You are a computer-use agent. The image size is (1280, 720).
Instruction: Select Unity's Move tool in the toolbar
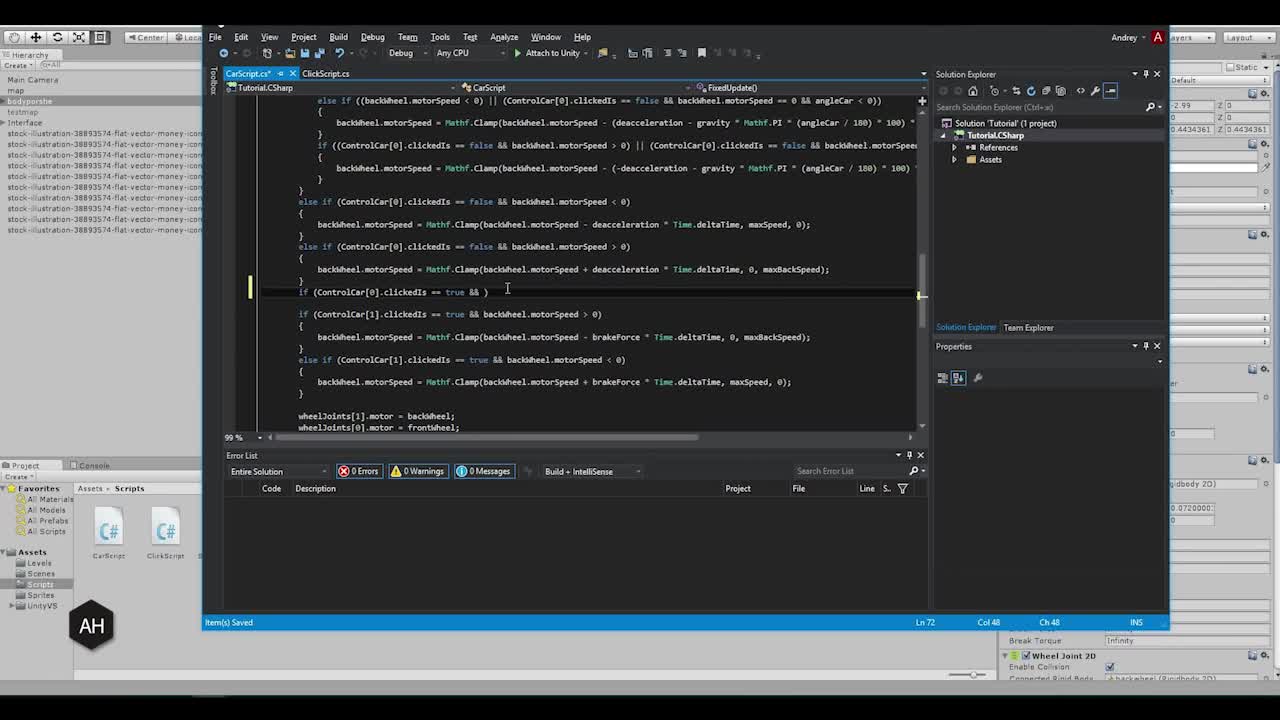(x=35, y=37)
